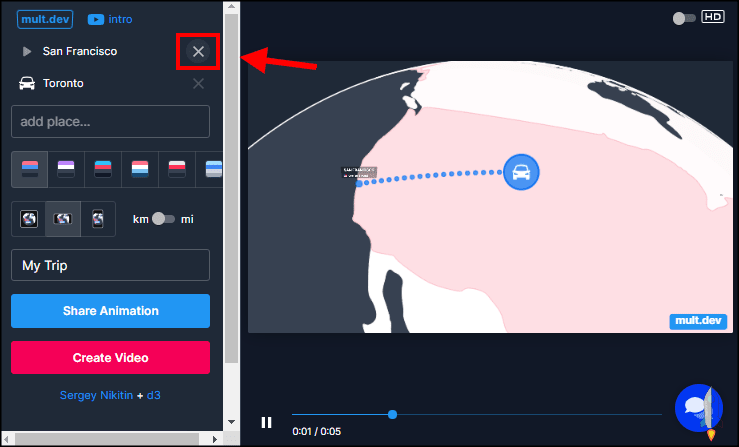The width and height of the screenshot is (739, 447).
Task: Choose the red and cyan map theme
Action: (103, 169)
